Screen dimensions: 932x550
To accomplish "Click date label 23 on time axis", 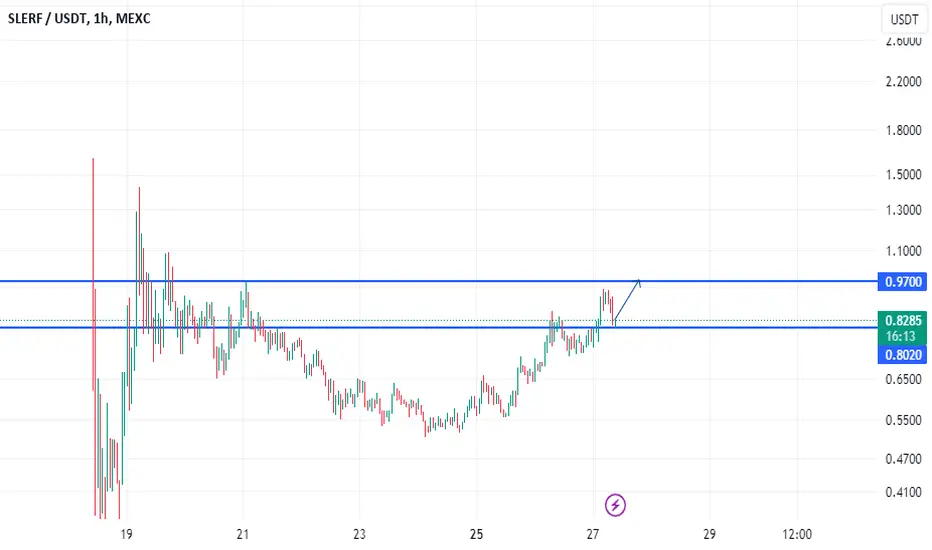I will [x=359, y=534].
